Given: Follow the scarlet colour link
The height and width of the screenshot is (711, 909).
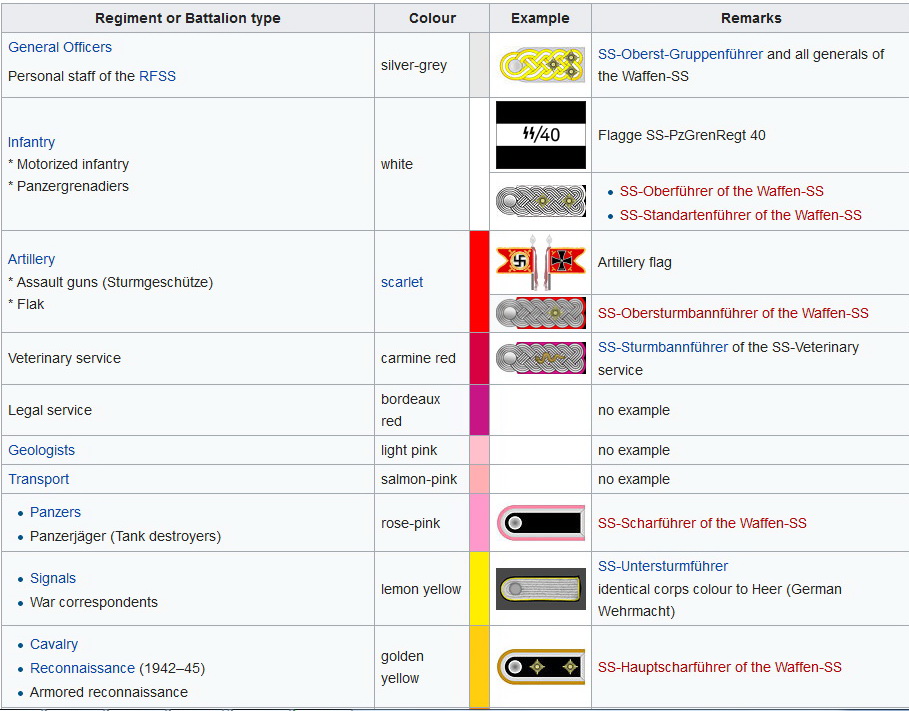Looking at the screenshot, I should coord(401,281).
